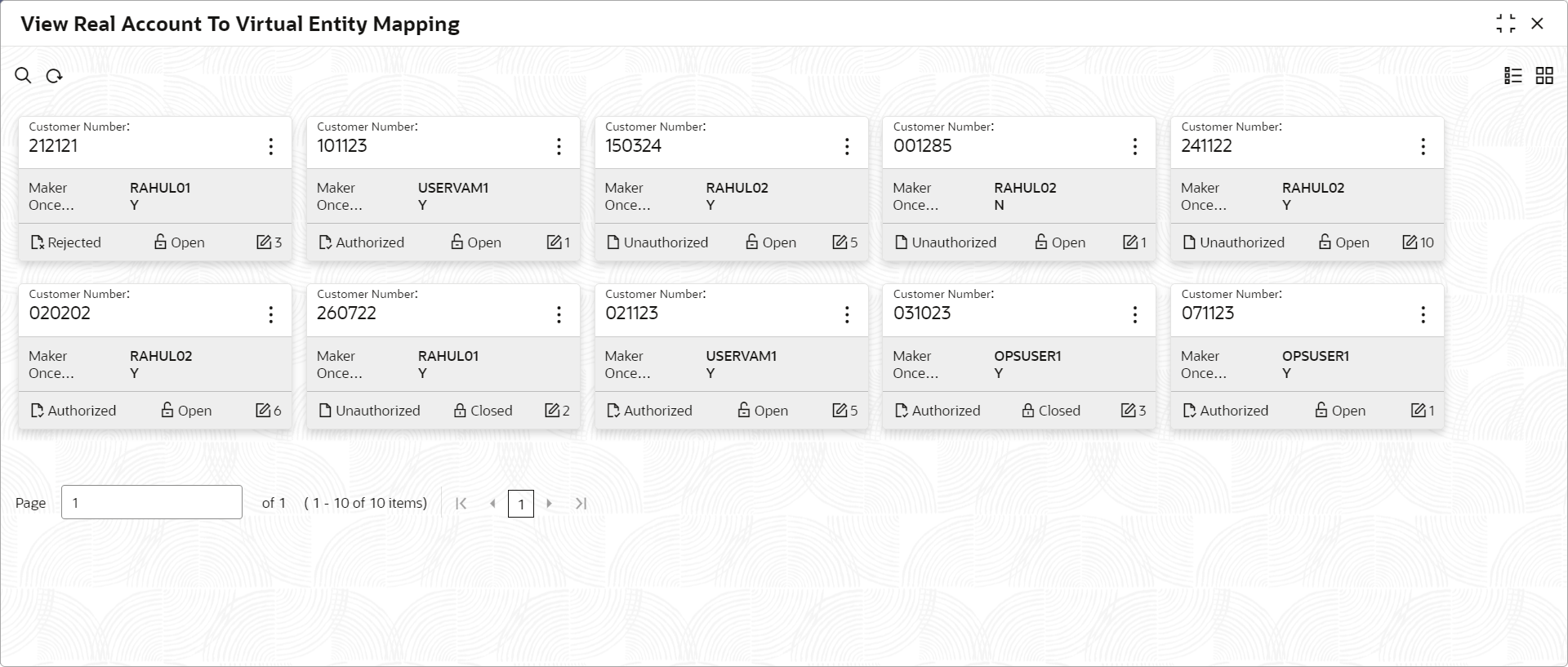Click the Rejected status icon on card 212121
The height and width of the screenshot is (667, 1568).
tap(37, 242)
